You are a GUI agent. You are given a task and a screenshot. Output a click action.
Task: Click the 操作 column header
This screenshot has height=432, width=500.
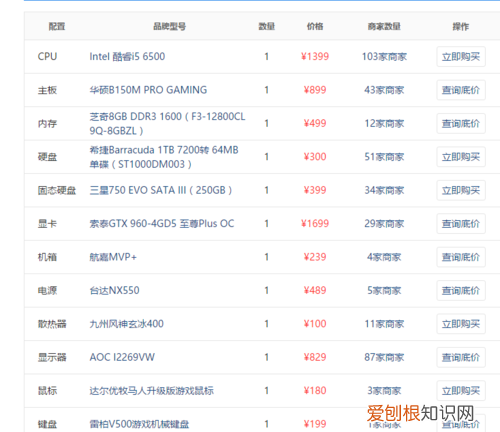pos(461,26)
